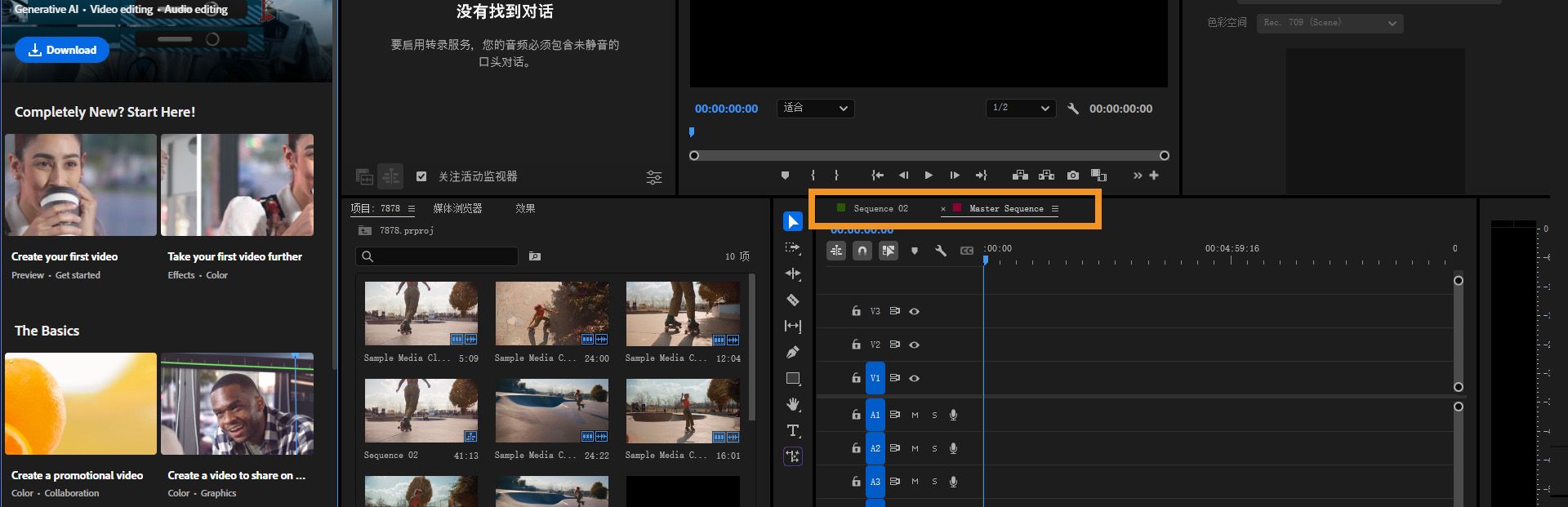The width and height of the screenshot is (1568, 507).
Task: Hide track V1 with eye icon
Action: point(915,378)
